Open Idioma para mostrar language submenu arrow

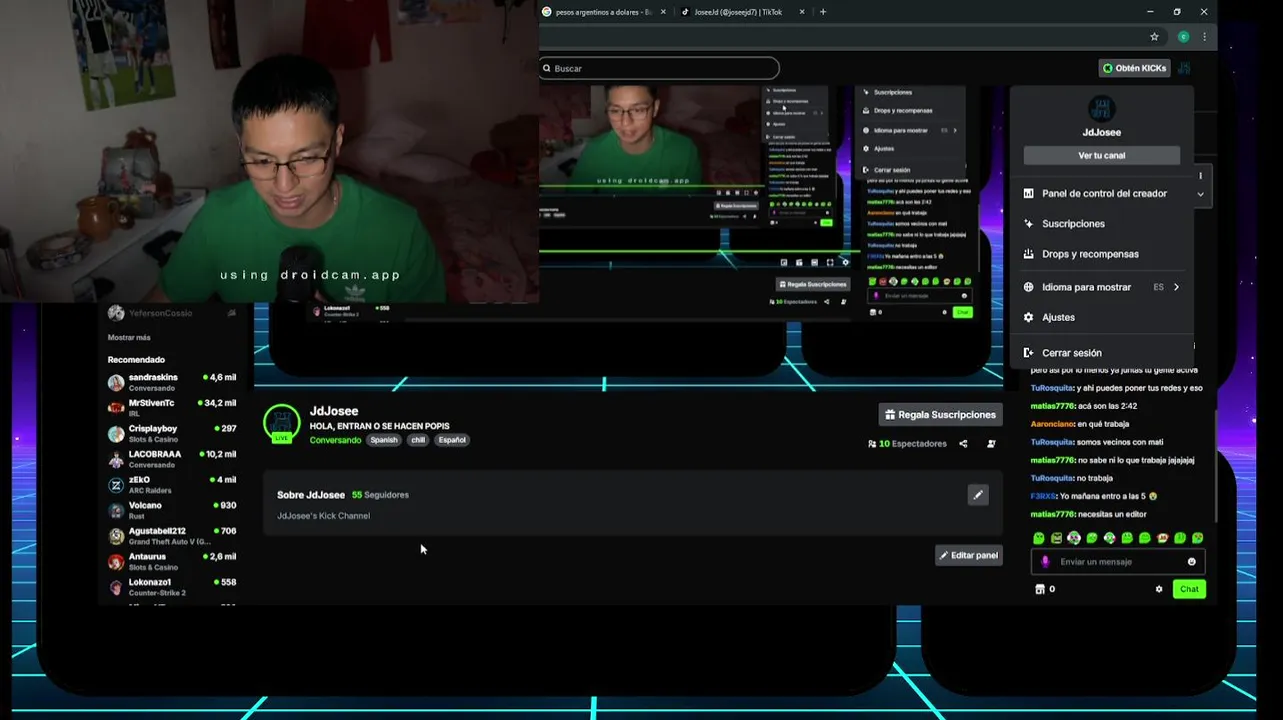pyautogui.click(x=1176, y=287)
